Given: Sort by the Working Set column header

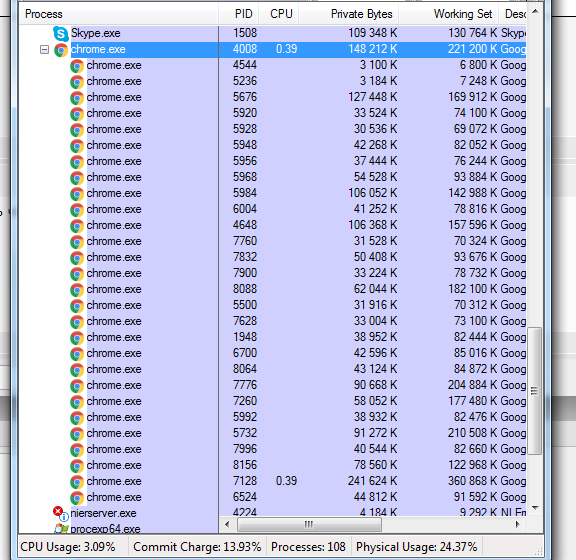Looking at the screenshot, I should [449, 14].
